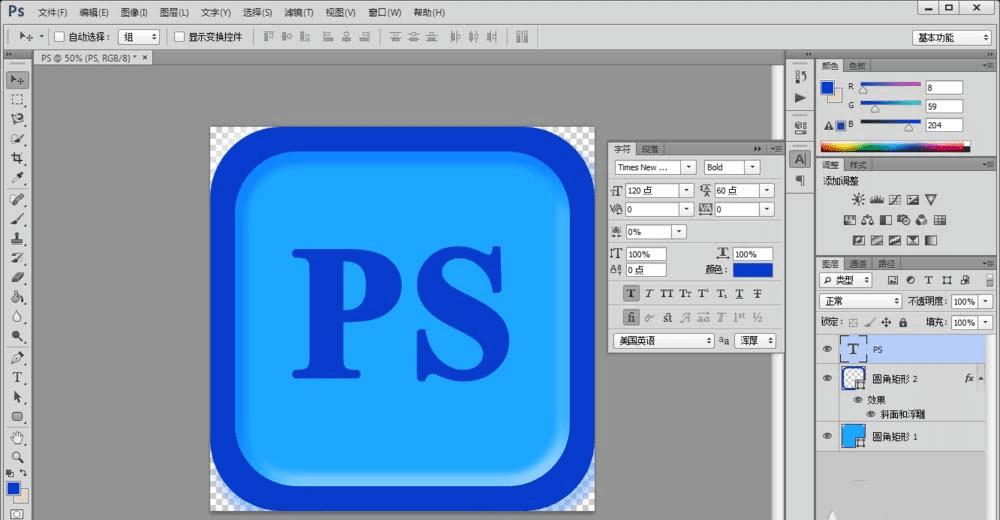Screen dimensions: 1000x520
Task: Click the foreground color swatch in Color panel
Action: [x=827, y=87]
